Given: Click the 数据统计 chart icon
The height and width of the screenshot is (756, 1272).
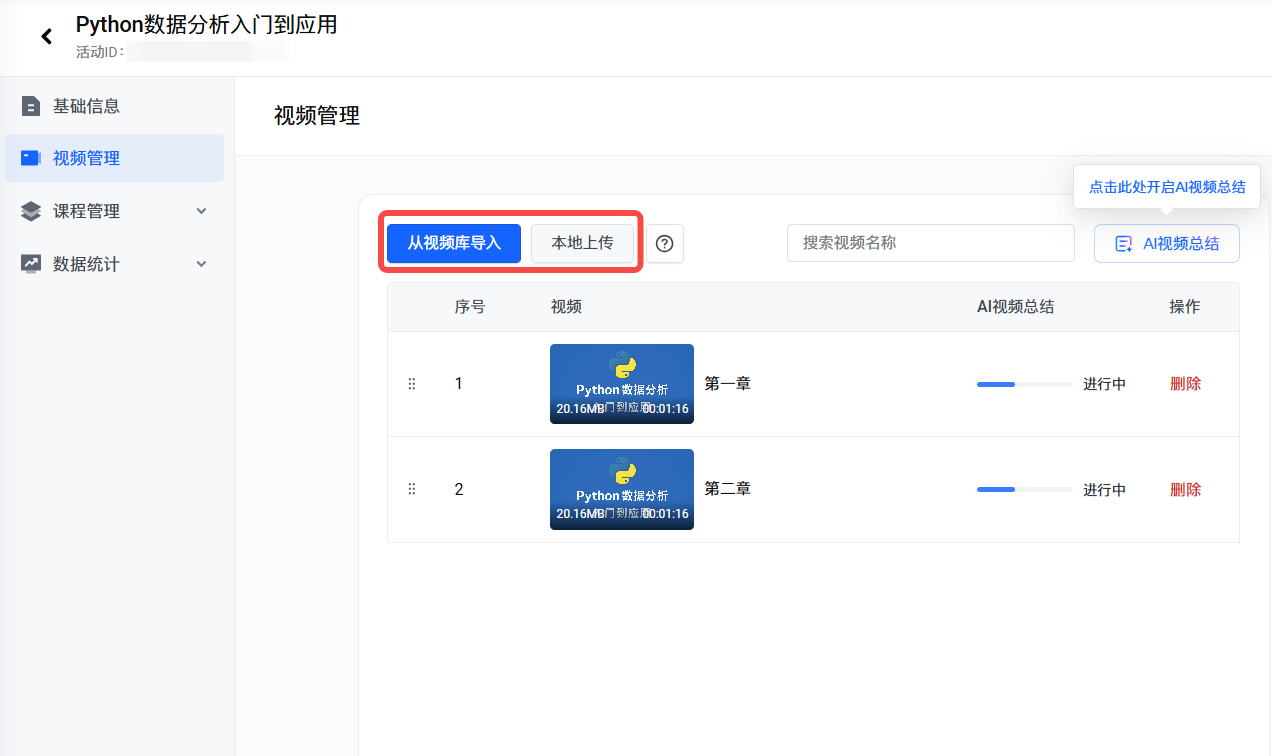Looking at the screenshot, I should [x=31, y=264].
